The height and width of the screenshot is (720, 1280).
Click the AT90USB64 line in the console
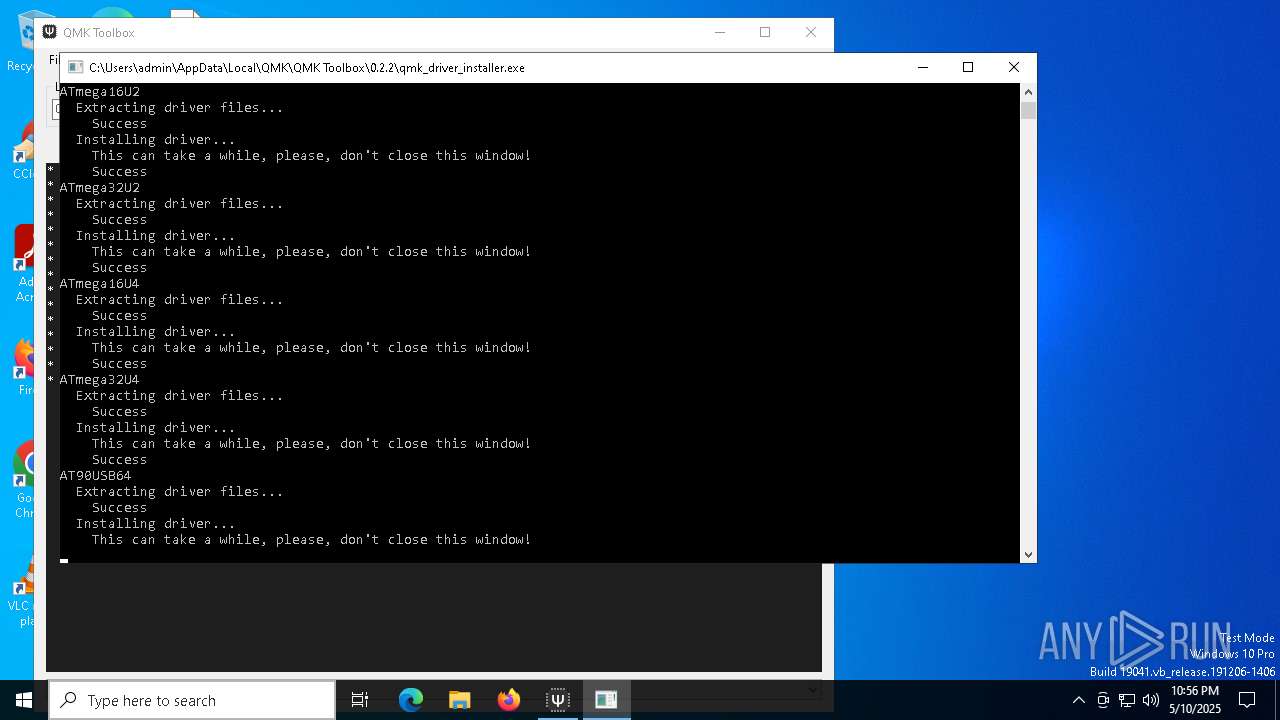[95, 476]
